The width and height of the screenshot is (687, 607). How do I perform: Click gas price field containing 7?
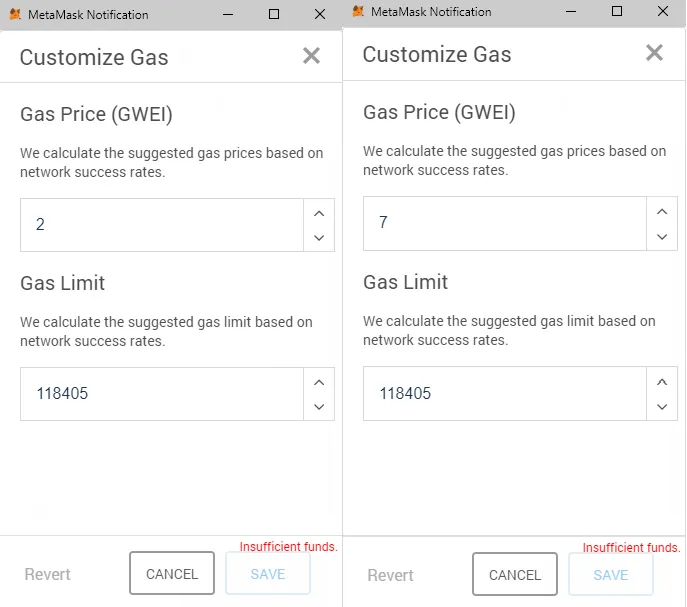[x=505, y=223]
